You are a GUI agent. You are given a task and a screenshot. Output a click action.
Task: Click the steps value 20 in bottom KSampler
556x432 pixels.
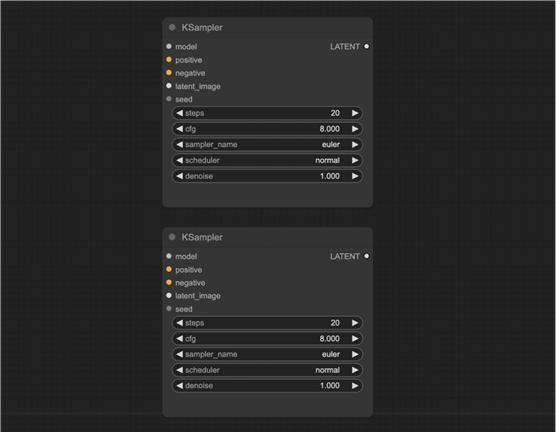(x=335, y=323)
